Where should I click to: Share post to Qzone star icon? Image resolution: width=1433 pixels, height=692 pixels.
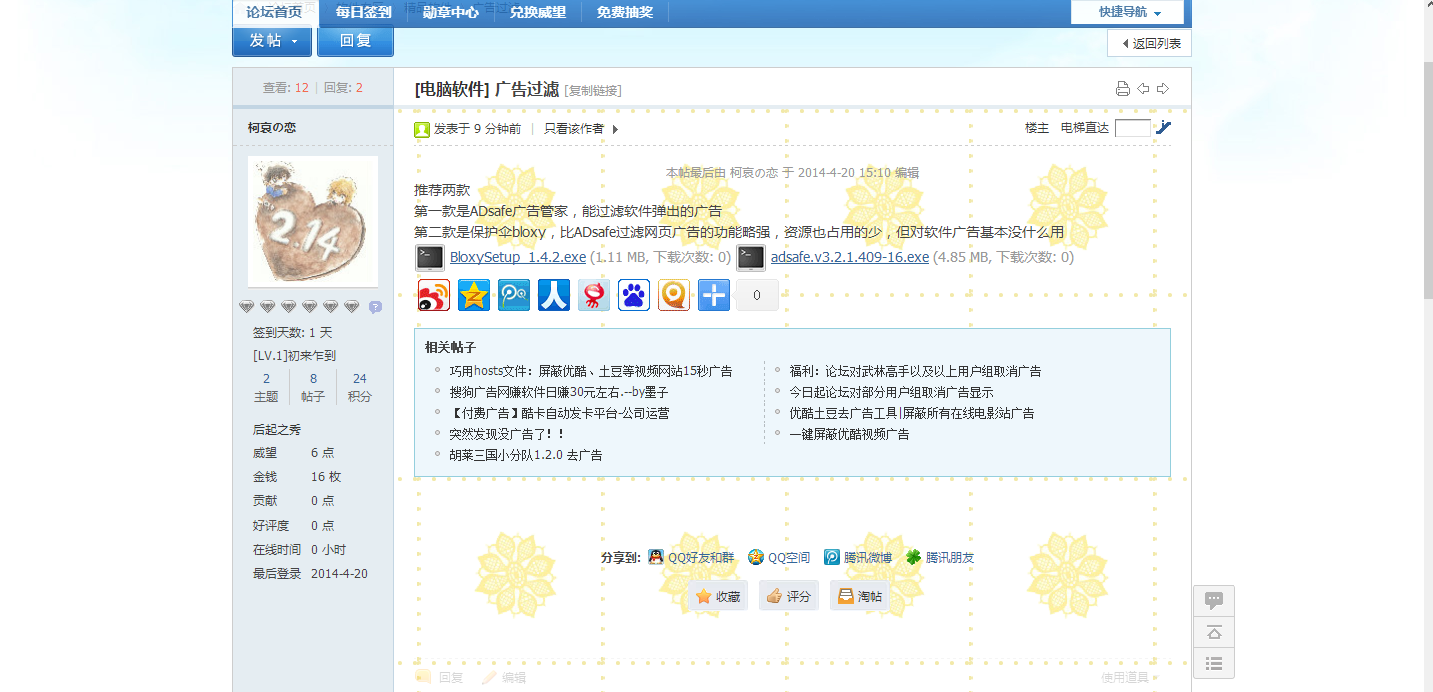474,295
